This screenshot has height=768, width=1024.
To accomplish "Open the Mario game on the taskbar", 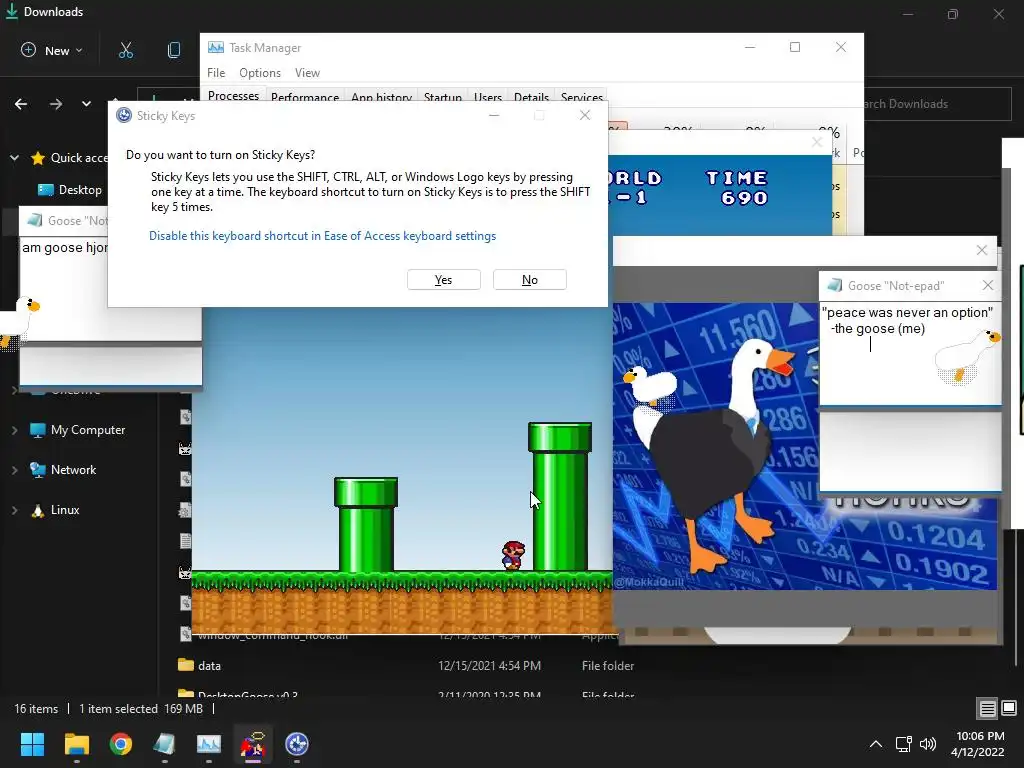I will [253, 744].
